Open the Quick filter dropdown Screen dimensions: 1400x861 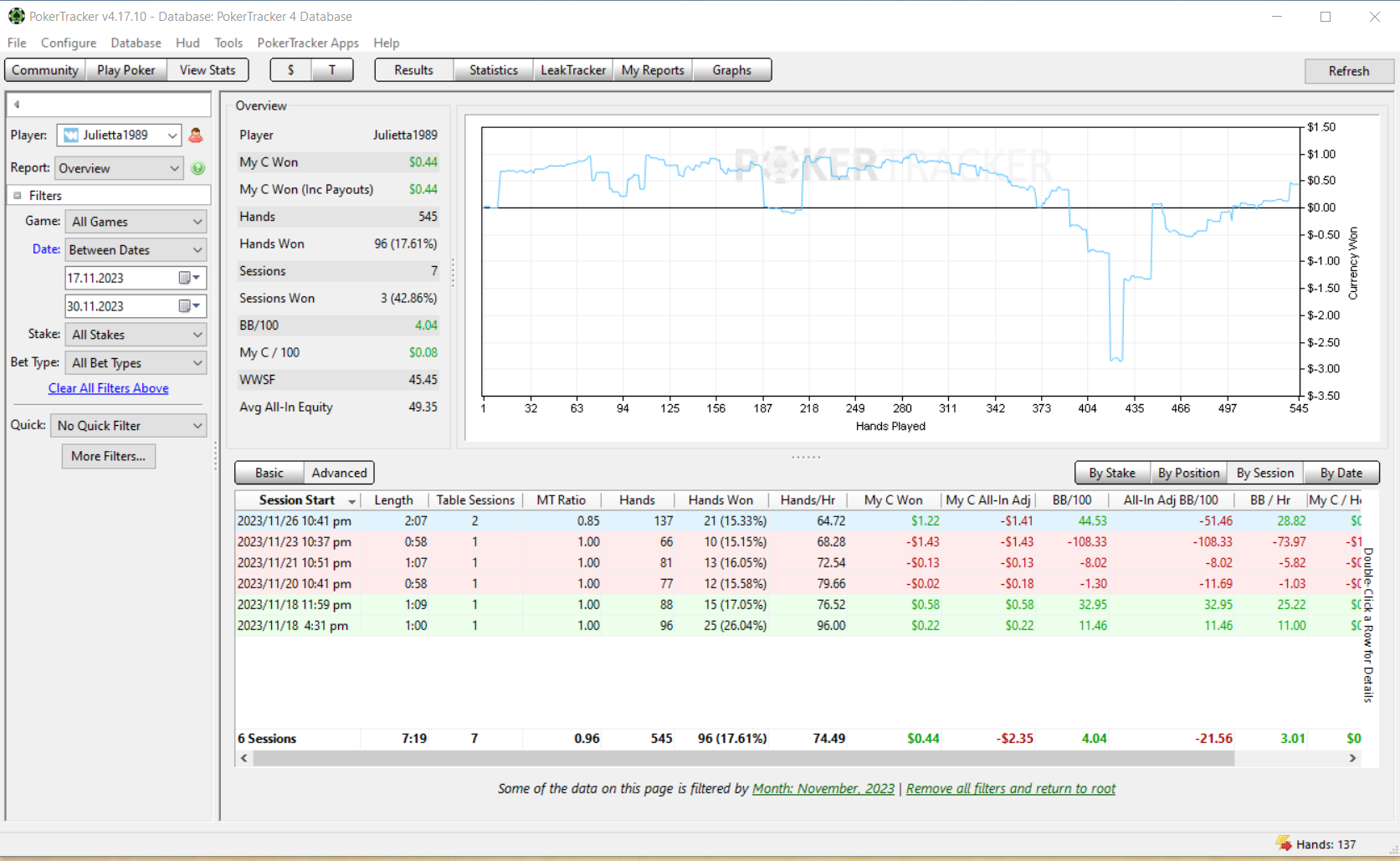128,425
